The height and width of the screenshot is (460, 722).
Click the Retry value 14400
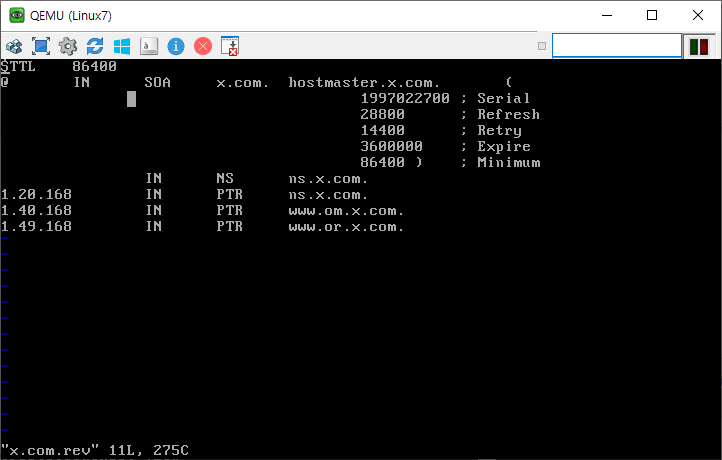tap(383, 130)
